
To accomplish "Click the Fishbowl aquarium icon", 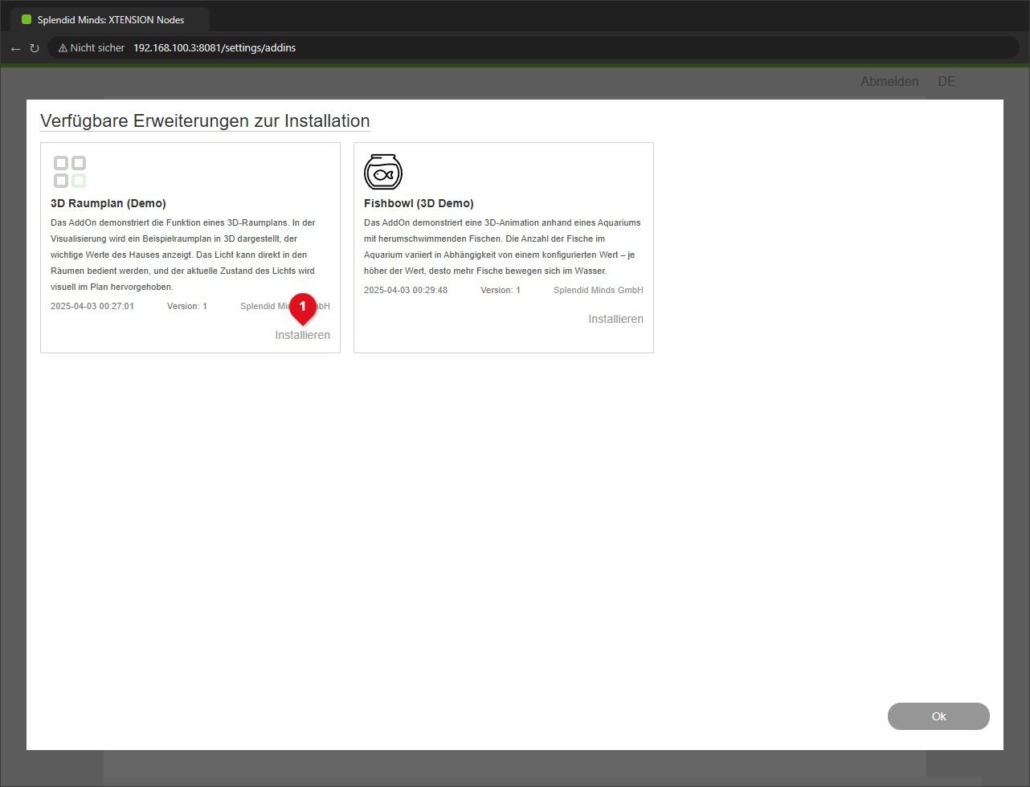I will (383, 172).
